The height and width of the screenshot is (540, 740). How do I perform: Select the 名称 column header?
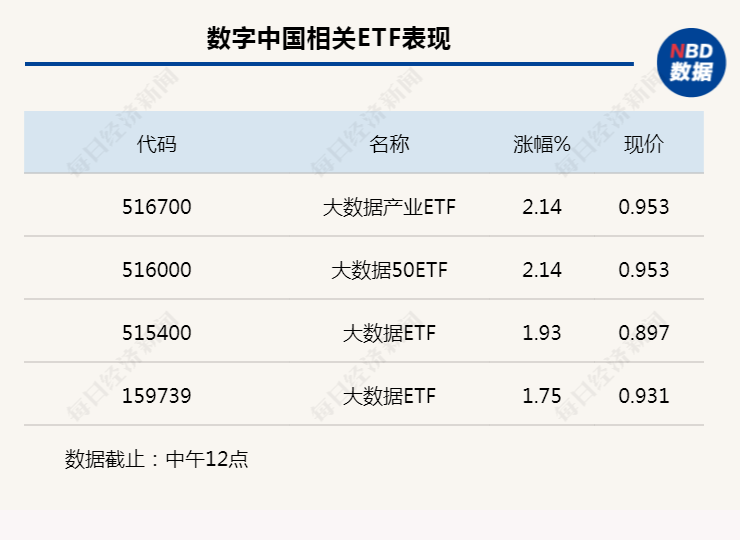pyautogui.click(x=389, y=144)
